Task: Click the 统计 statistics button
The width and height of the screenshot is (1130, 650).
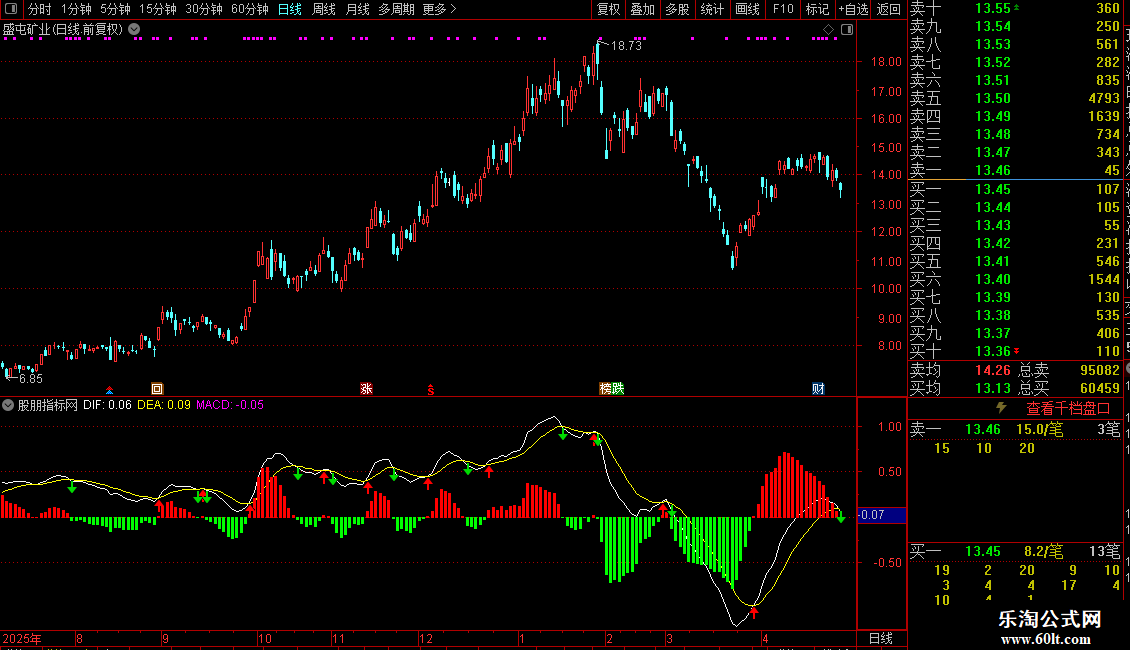Action: 712,9
